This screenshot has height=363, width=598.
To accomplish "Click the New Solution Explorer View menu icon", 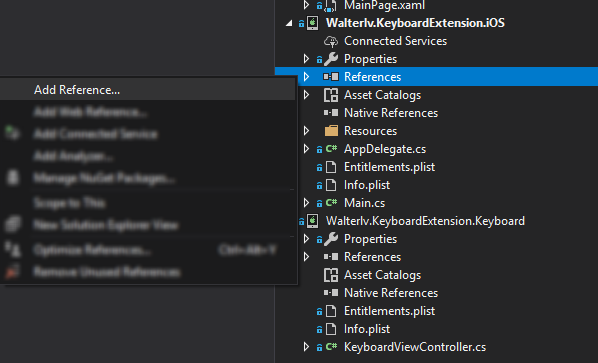I will point(13,224).
